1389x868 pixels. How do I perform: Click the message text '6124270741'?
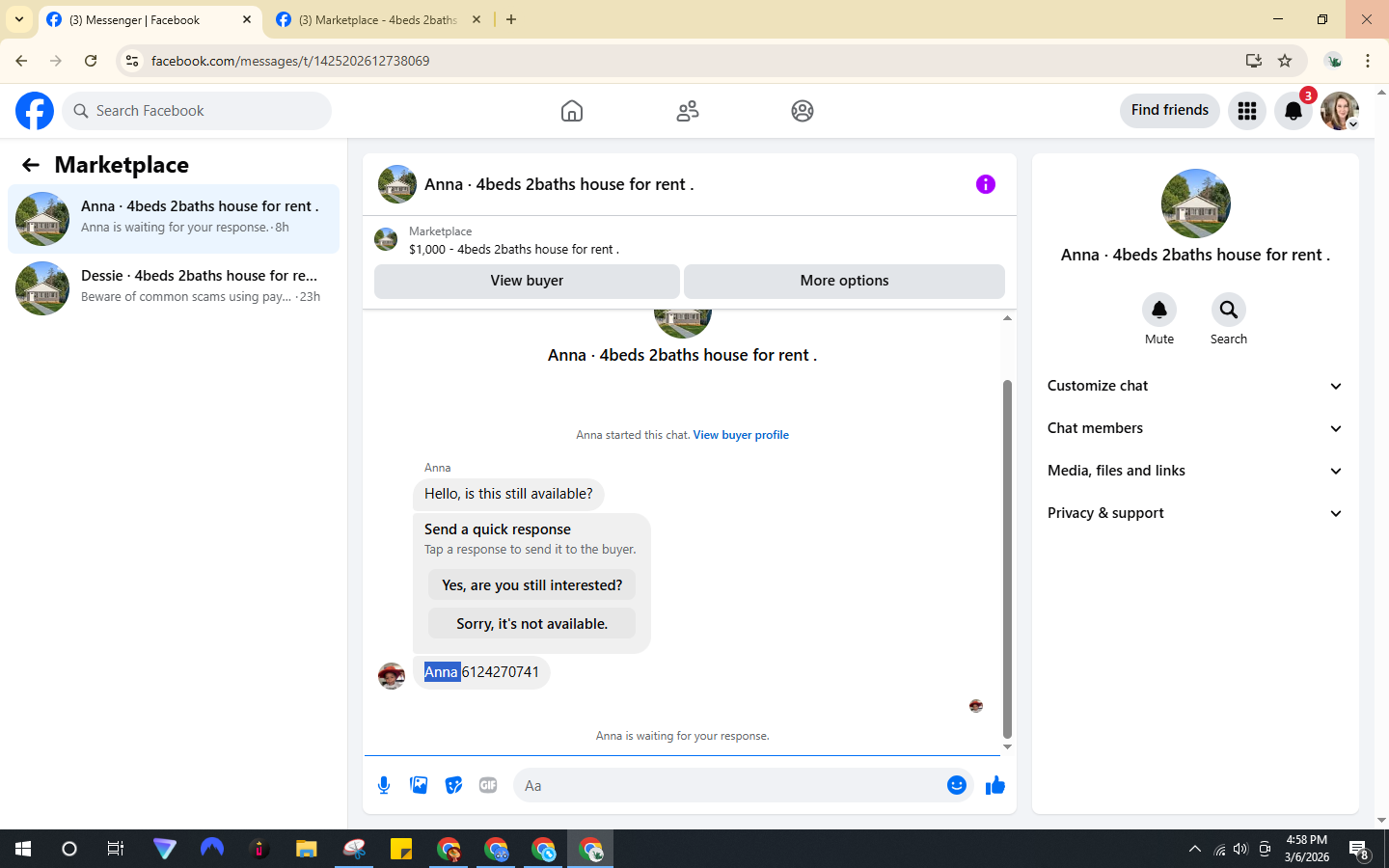click(501, 672)
